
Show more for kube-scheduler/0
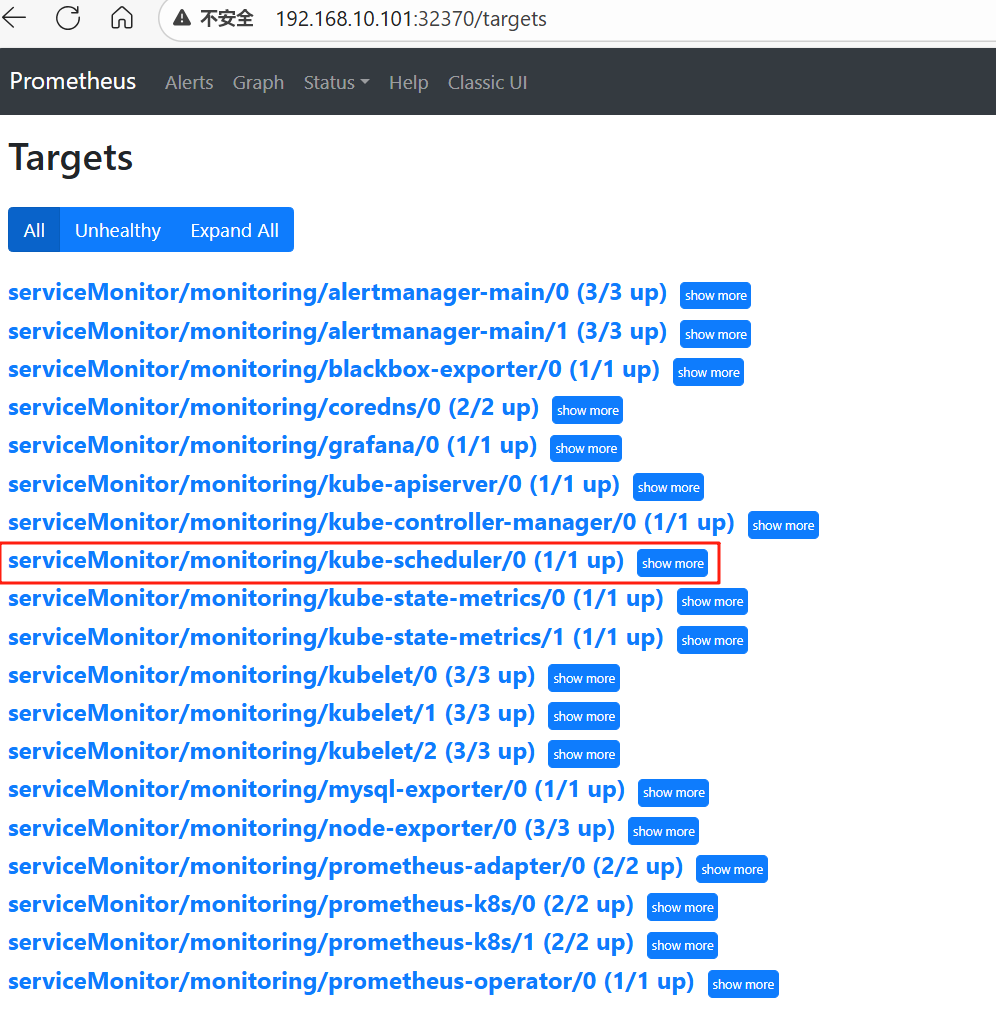click(672, 563)
